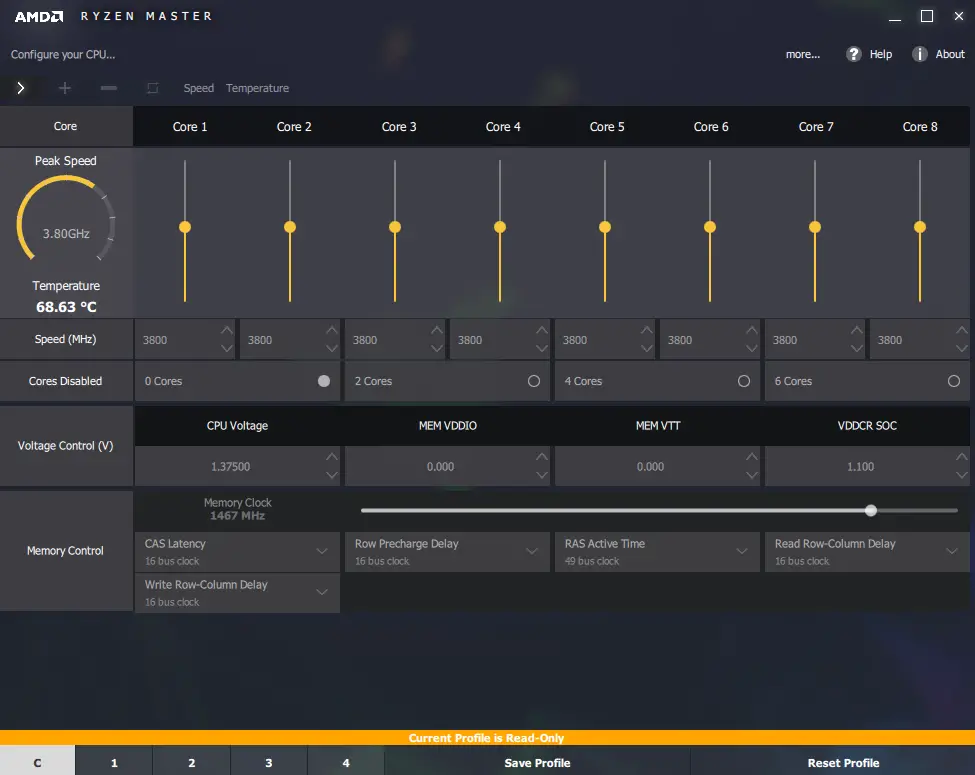The width and height of the screenshot is (975, 775).
Task: Open Help via question mark icon
Action: pos(854,54)
